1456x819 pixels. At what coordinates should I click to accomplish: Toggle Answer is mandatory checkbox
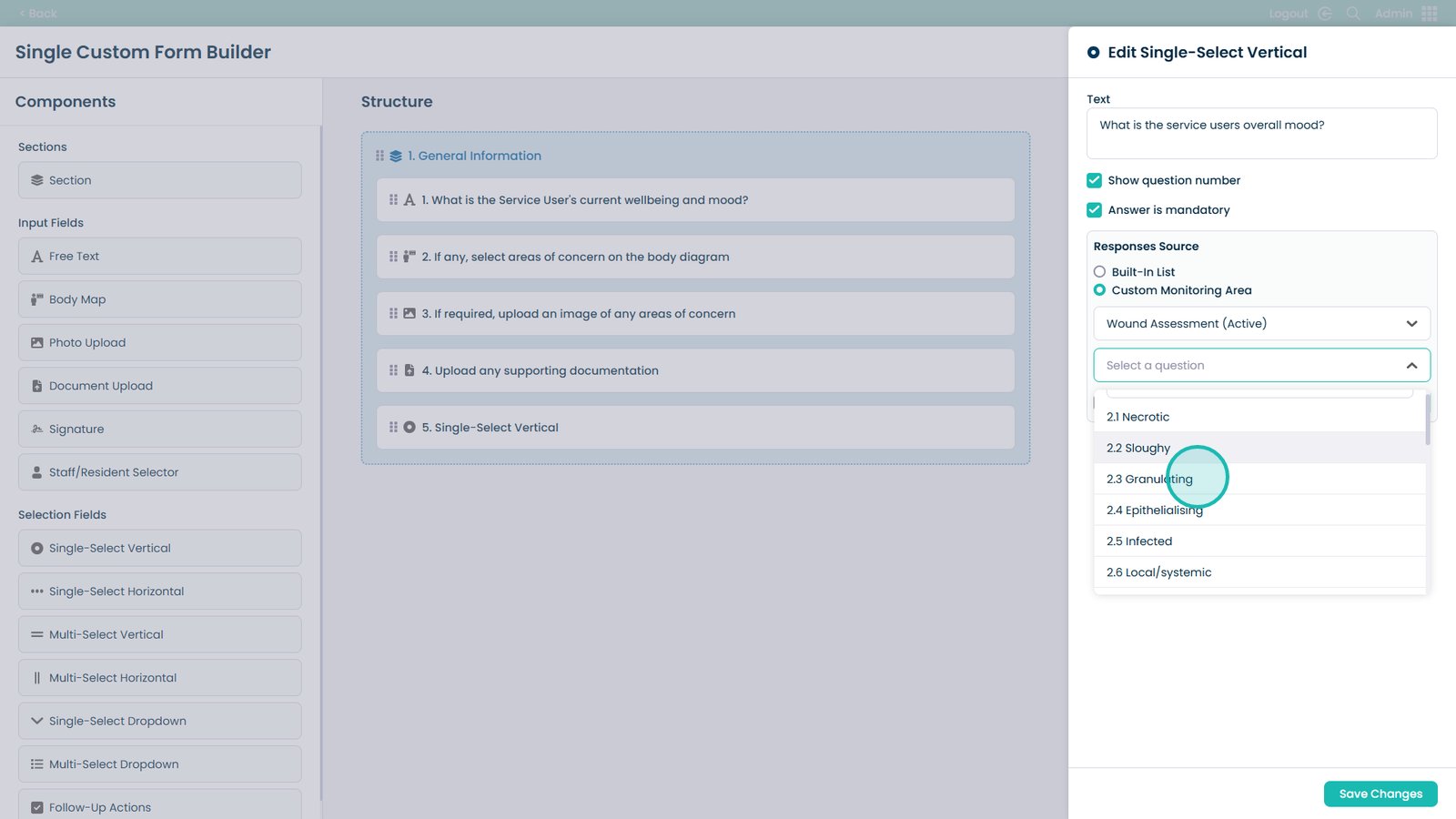pos(1095,210)
